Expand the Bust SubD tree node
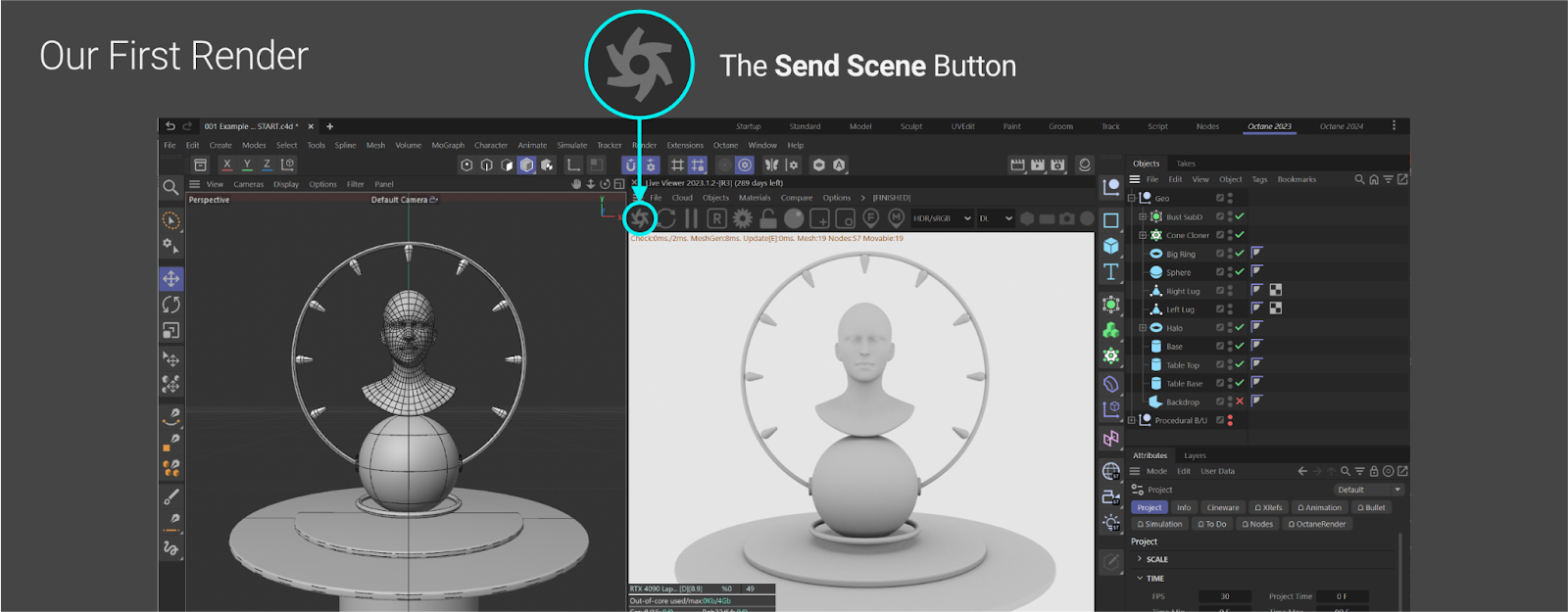The image size is (1568, 612). pyautogui.click(x=1142, y=217)
